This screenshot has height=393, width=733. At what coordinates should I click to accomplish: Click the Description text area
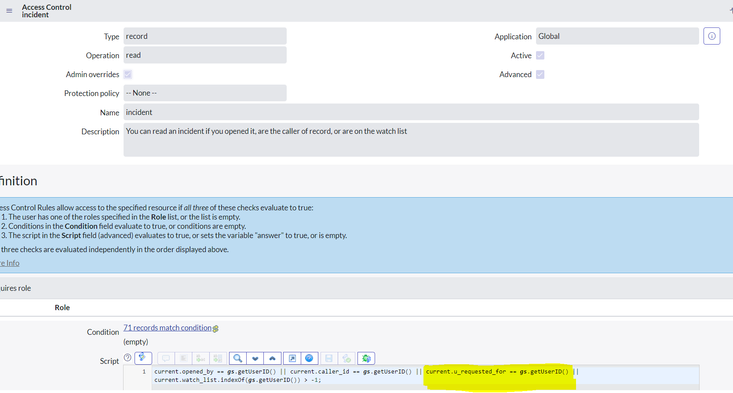(x=411, y=140)
